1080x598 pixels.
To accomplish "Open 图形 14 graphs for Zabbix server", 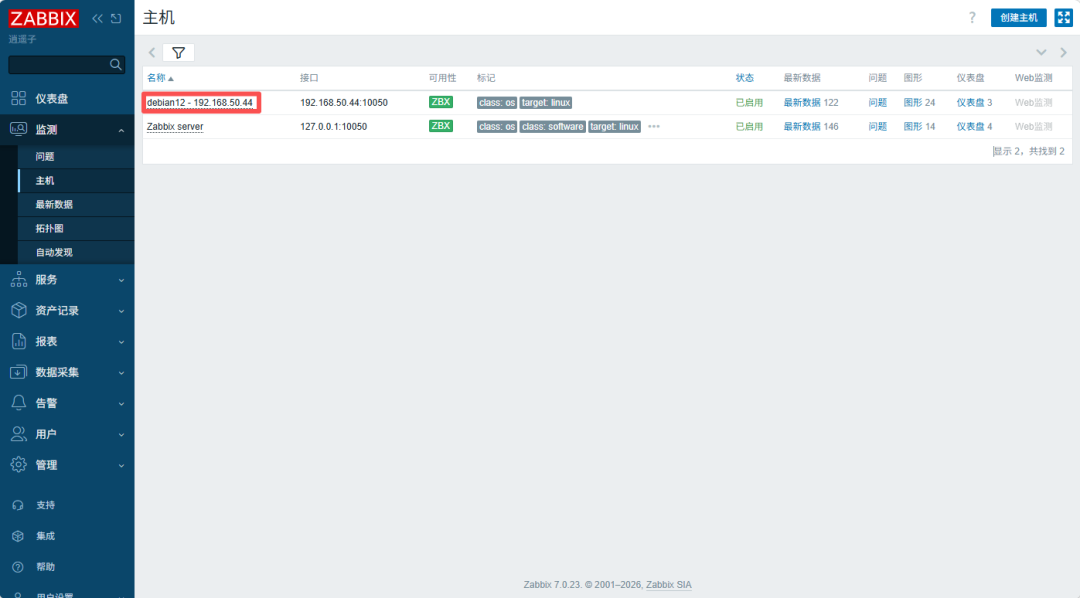I will coord(913,127).
